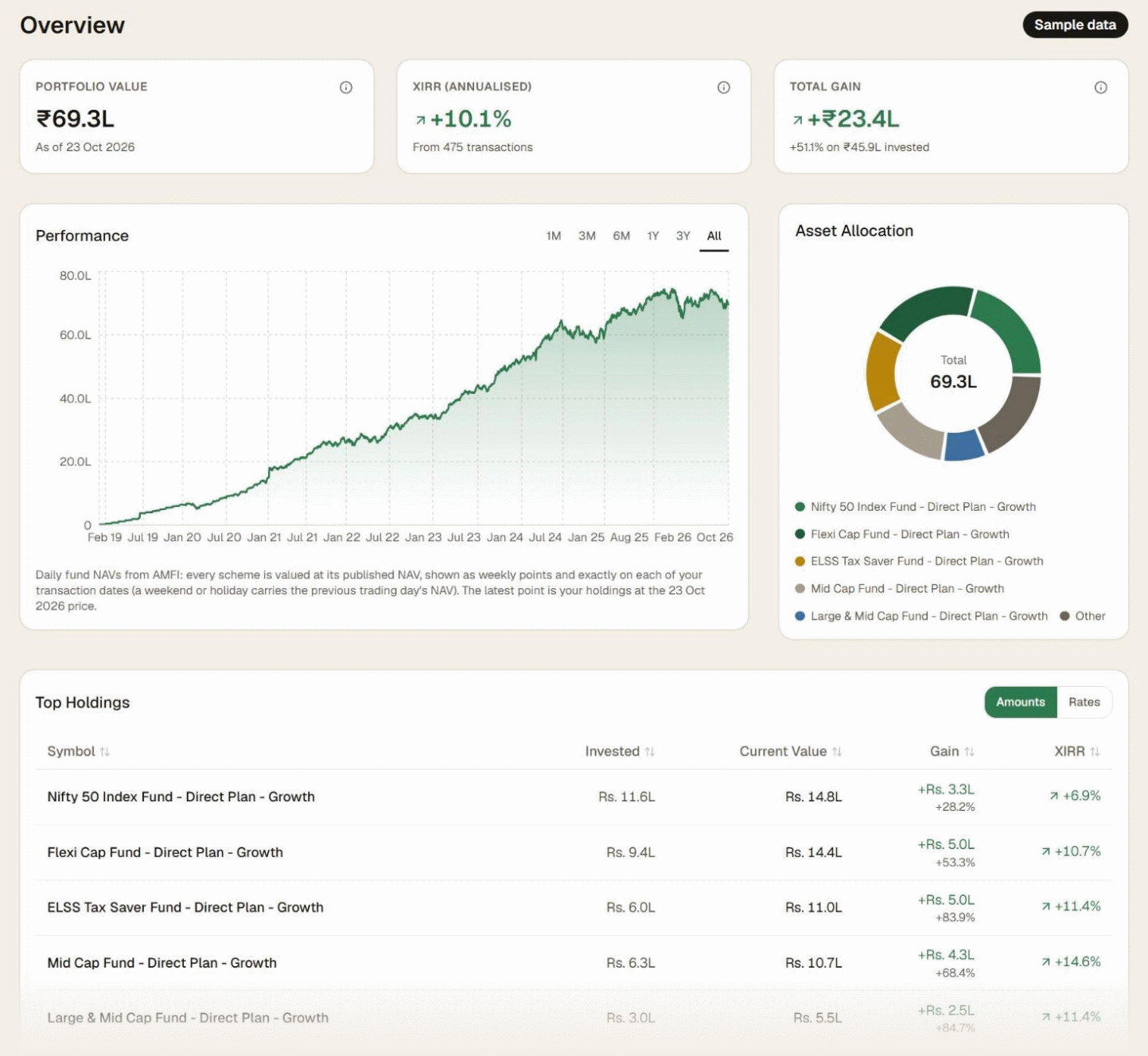Sort holdings by Current Value sort arrows
1148x1056 pixels.
[x=837, y=752]
